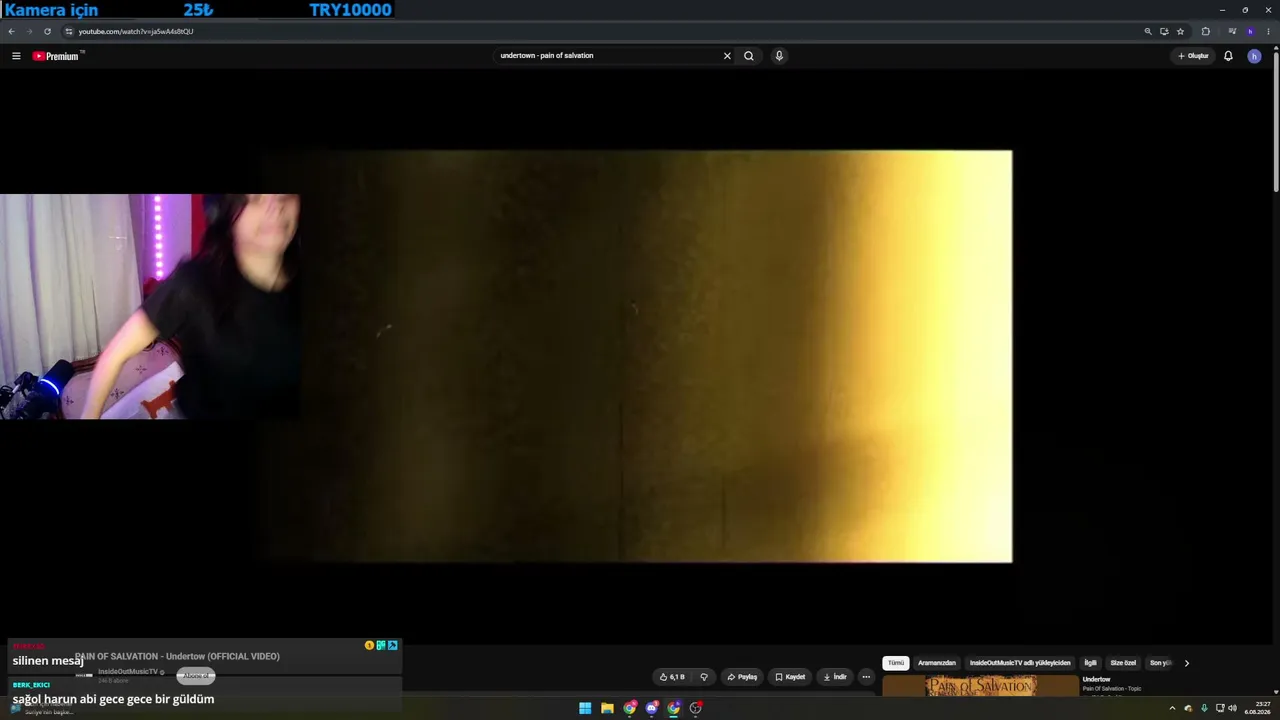This screenshot has width=1280, height=720.
Task: Open the taskbar clock and date
Action: 1257,708
